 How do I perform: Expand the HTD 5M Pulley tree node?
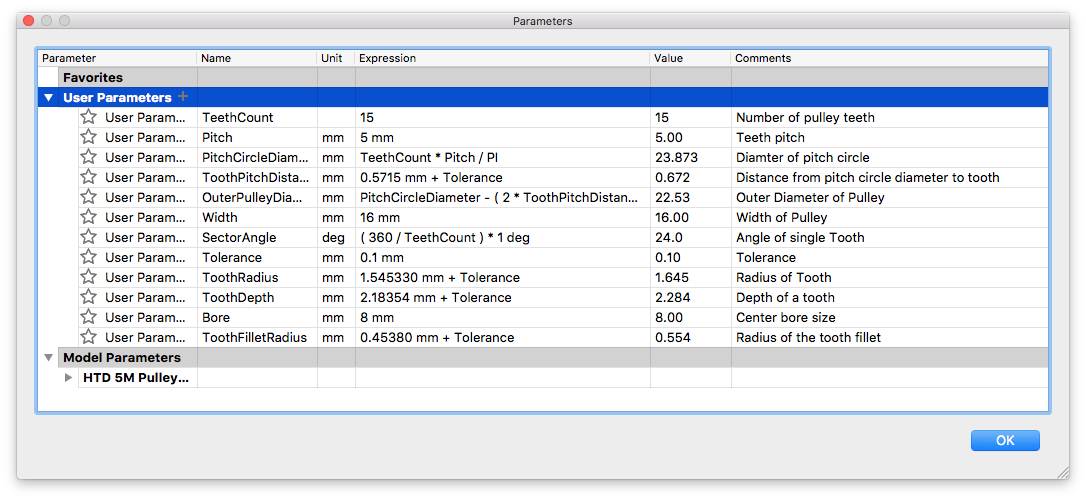coord(69,378)
